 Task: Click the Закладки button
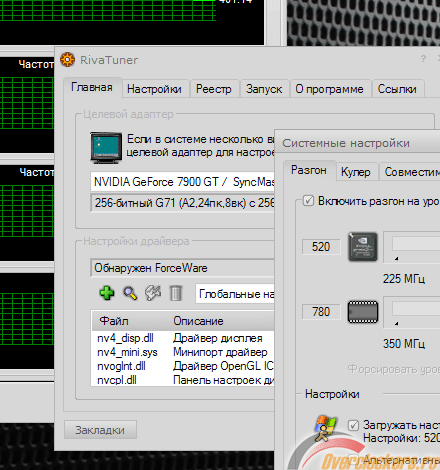pos(100,430)
